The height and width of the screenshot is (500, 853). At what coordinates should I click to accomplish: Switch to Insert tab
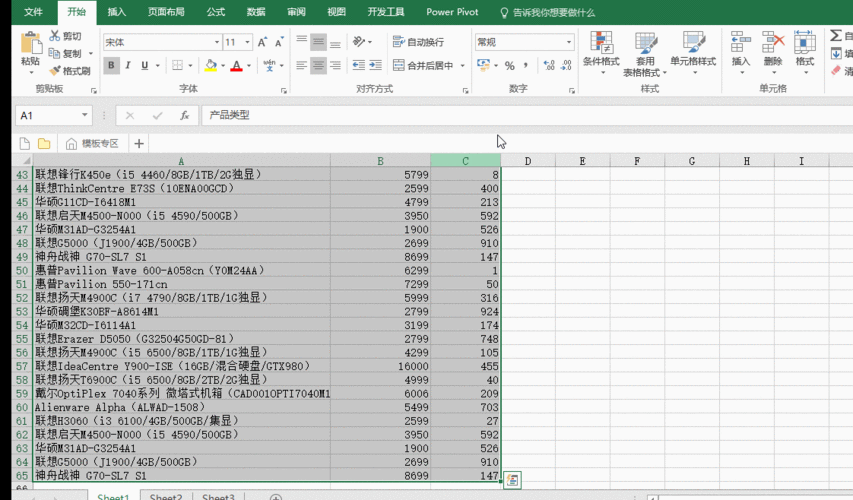click(x=116, y=12)
